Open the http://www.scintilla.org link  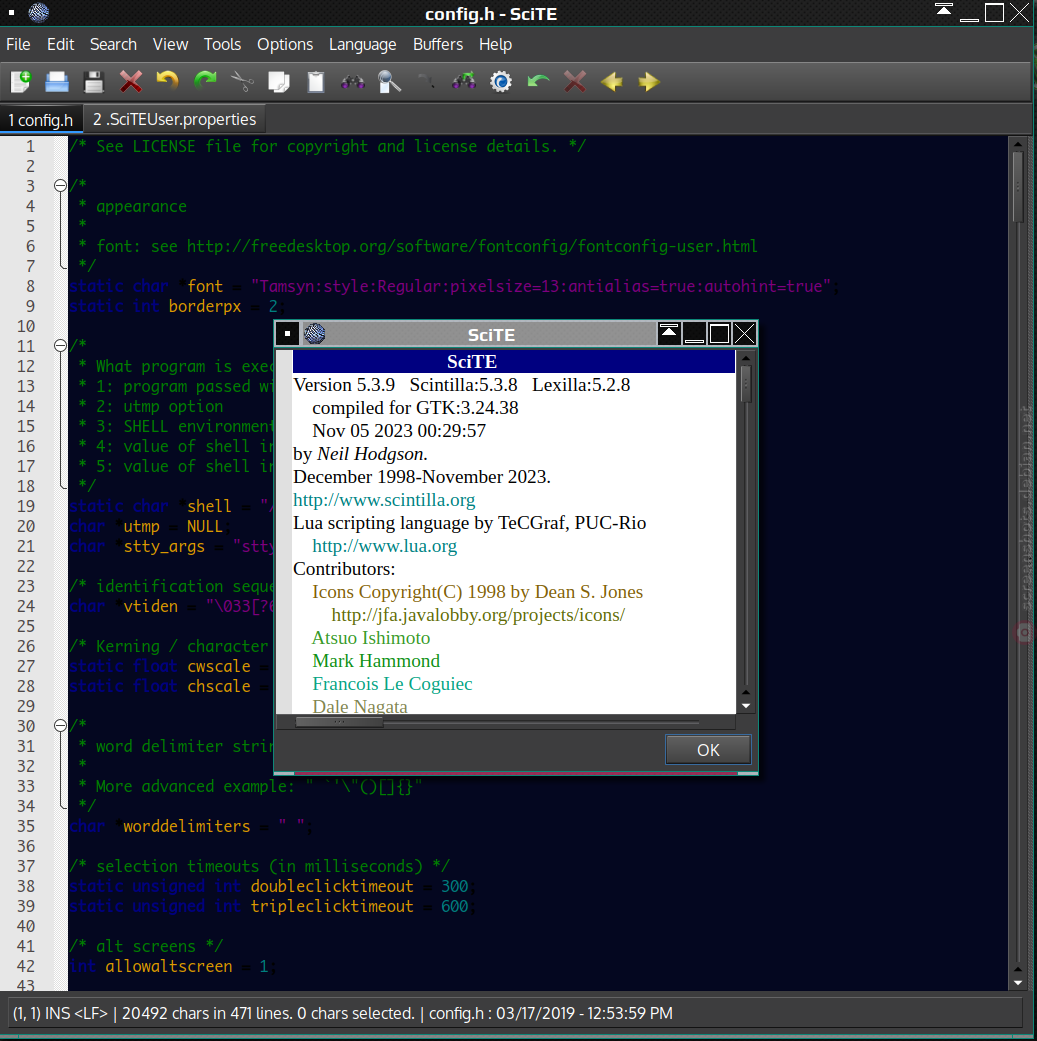coord(384,500)
